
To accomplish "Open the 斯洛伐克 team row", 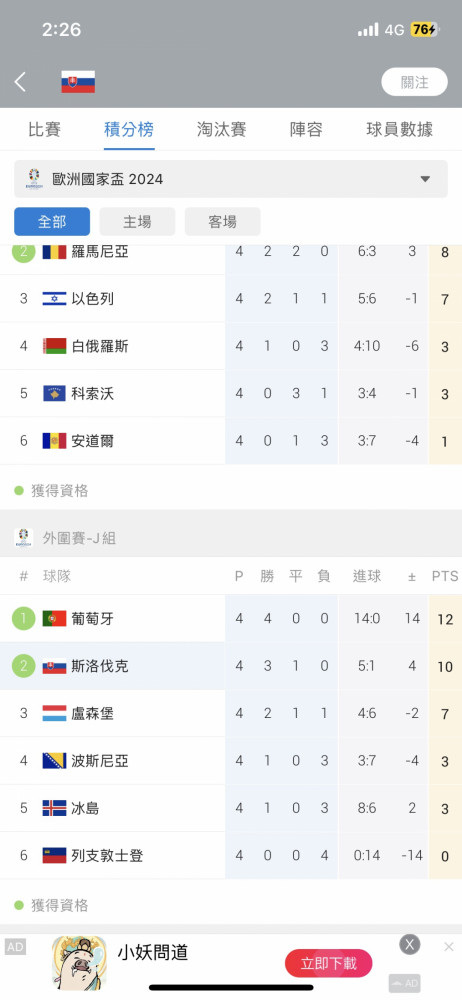I will 231,666.
